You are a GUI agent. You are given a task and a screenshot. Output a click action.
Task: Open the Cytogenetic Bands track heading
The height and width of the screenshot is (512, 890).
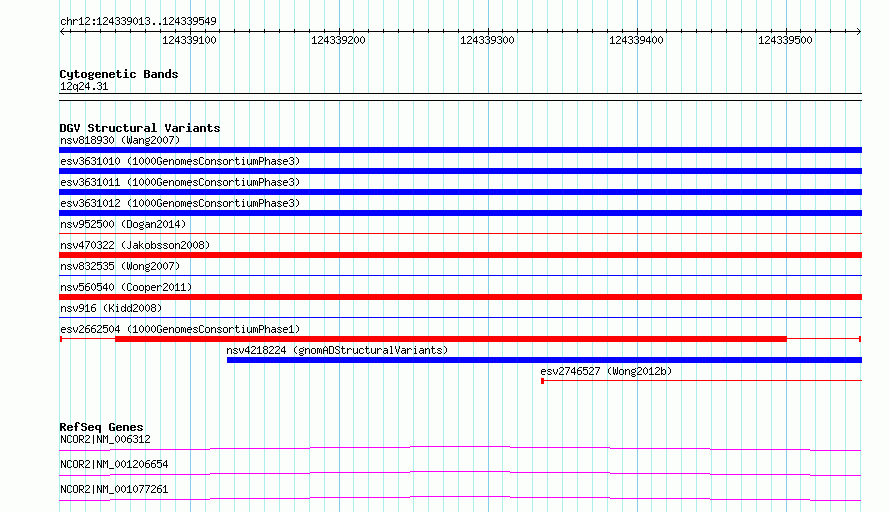(x=119, y=74)
